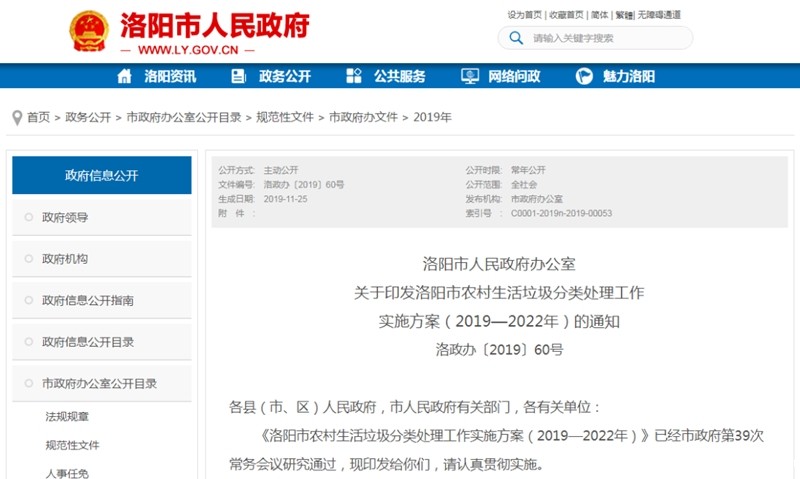The image size is (800, 479).
Task: Go to 市政府办文件 in breadcrumb
Action: pyautogui.click(x=363, y=117)
